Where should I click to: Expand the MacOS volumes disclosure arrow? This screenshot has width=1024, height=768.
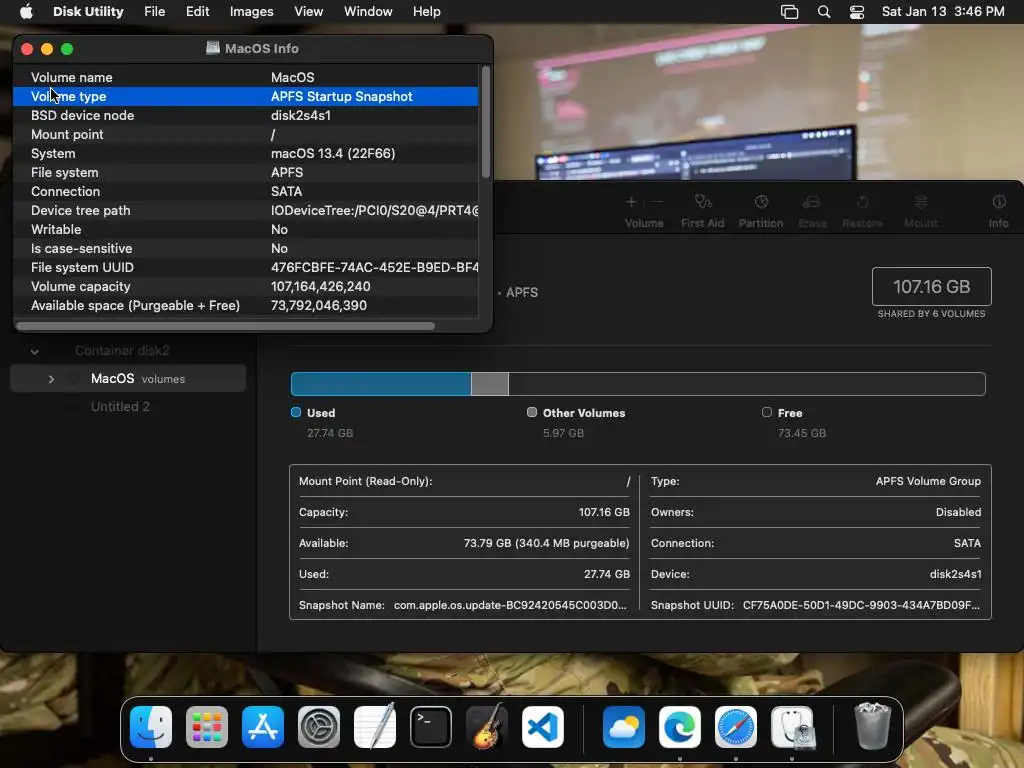tap(51, 379)
